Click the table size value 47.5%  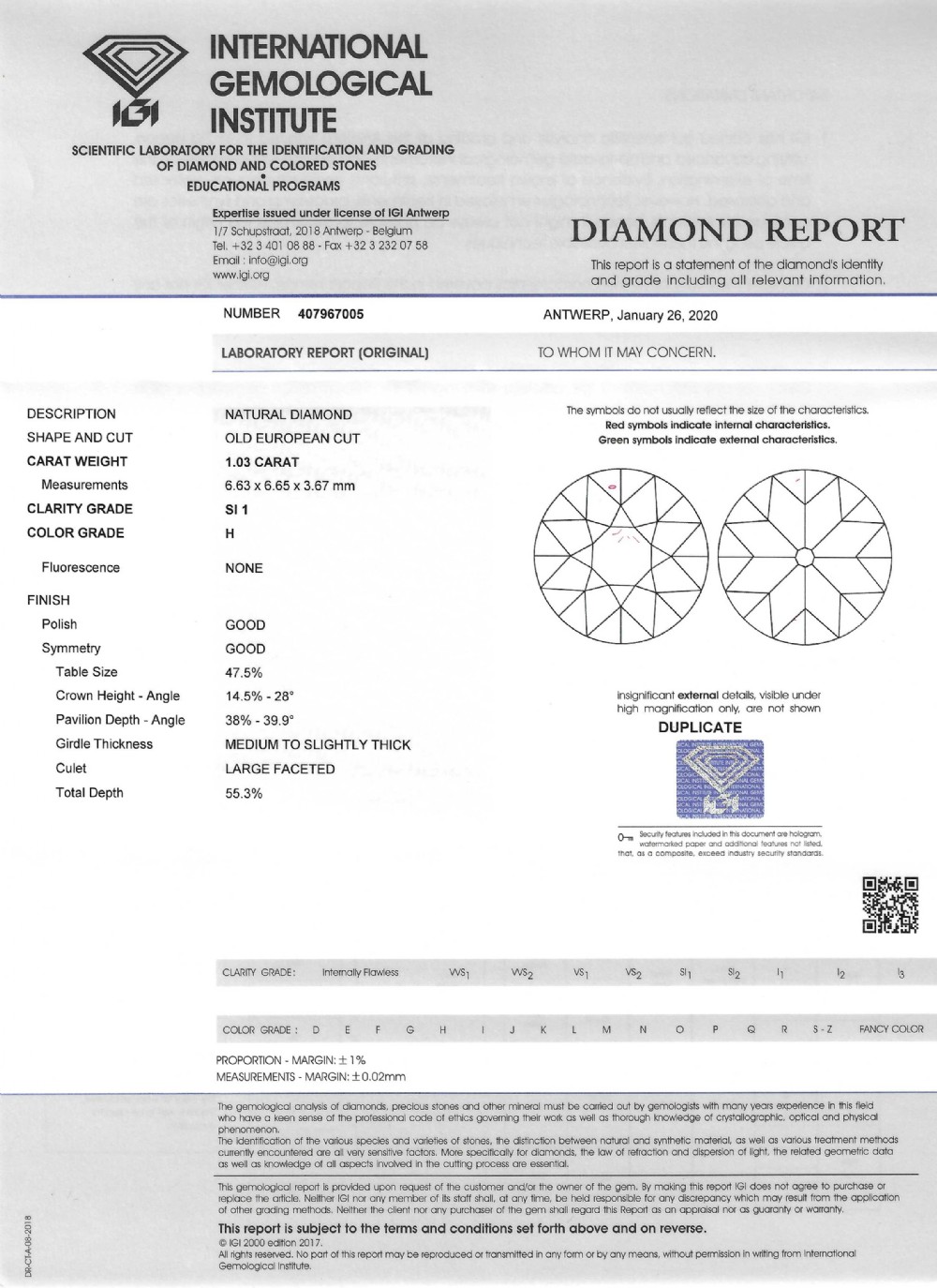click(244, 673)
